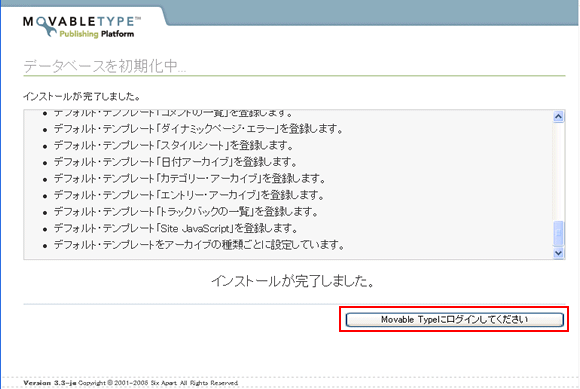Click the large インストールが完了しました。 message below the log box

click(293, 281)
